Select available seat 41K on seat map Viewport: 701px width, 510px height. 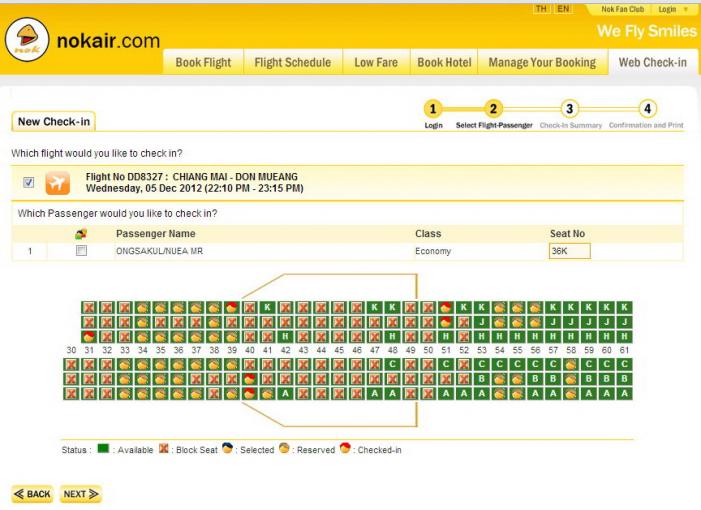pos(267,307)
